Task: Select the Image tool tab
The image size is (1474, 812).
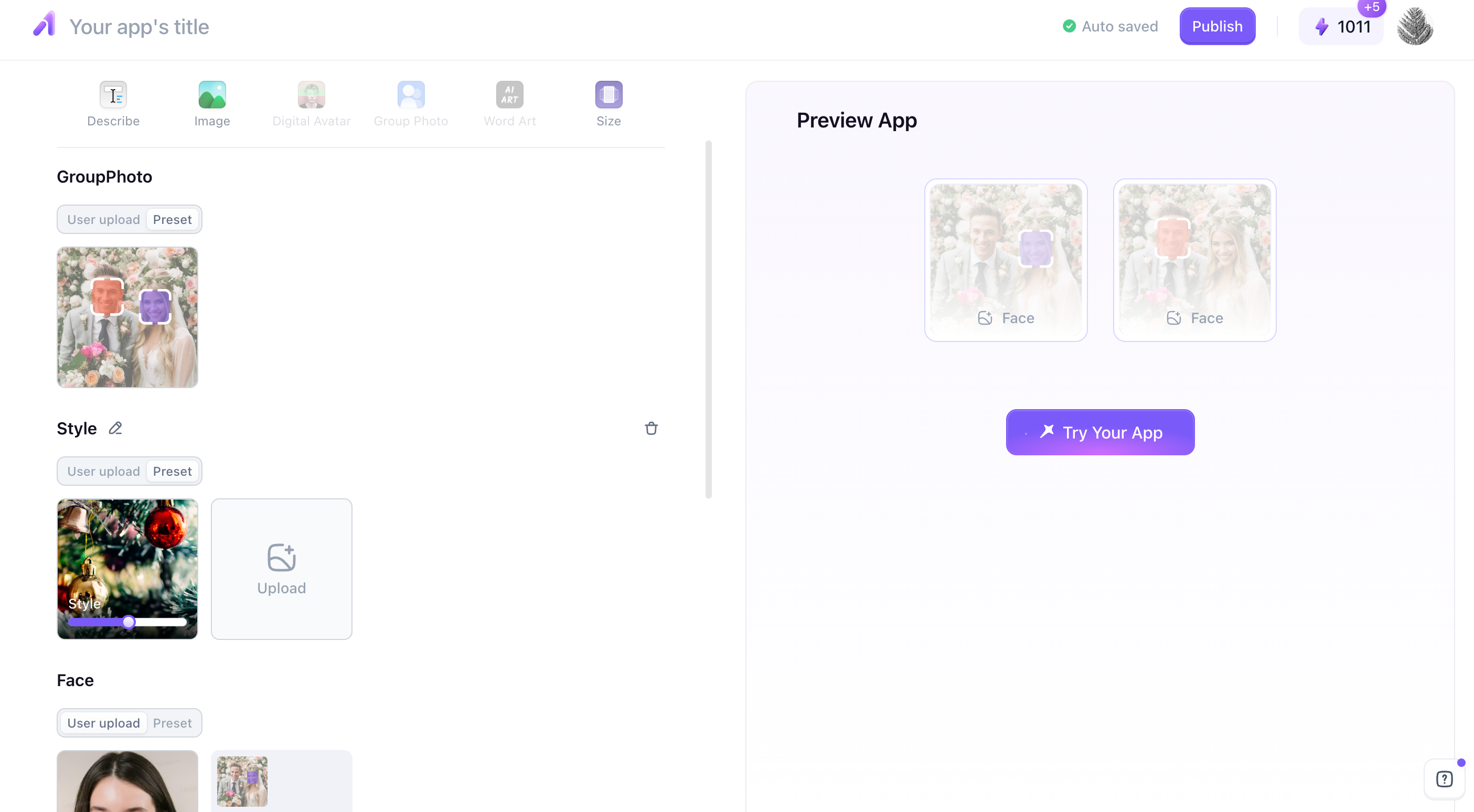Action: coord(212,102)
